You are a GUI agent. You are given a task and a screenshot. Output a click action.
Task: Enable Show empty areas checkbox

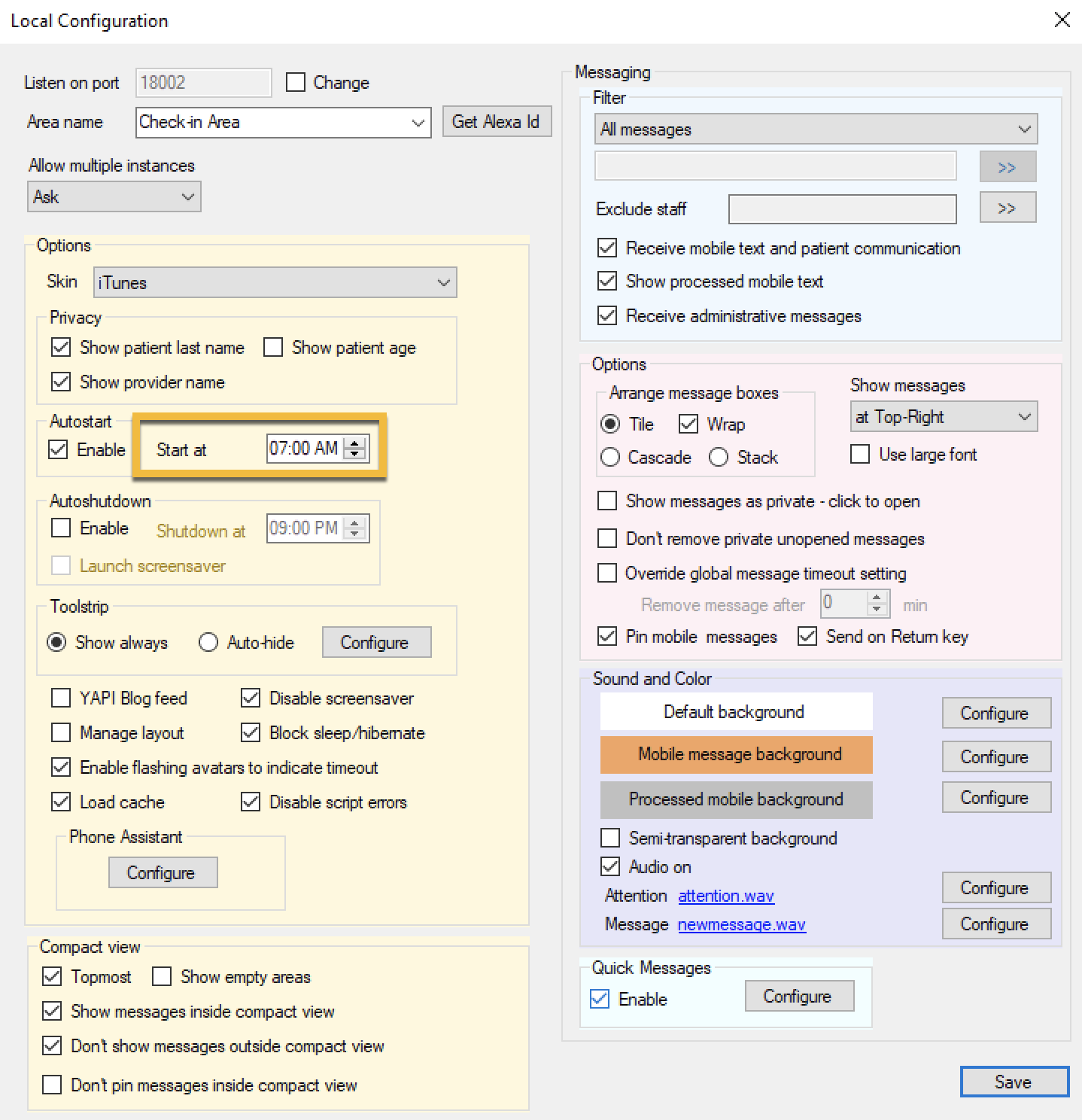pyautogui.click(x=162, y=976)
